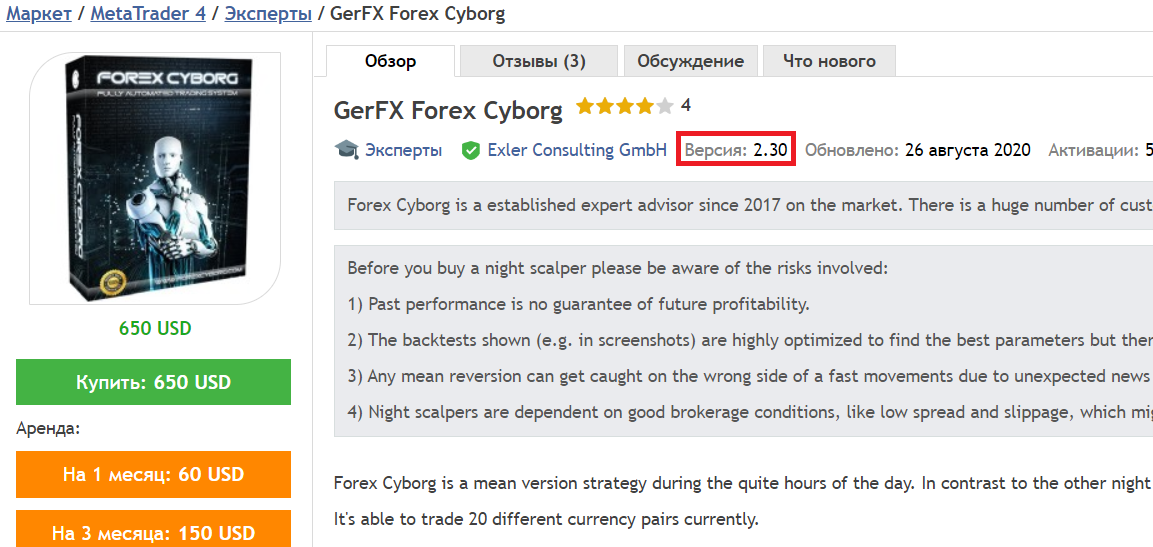Go to Маркет in the breadcrumb
Image resolution: width=1153 pixels, height=547 pixels.
(x=39, y=14)
